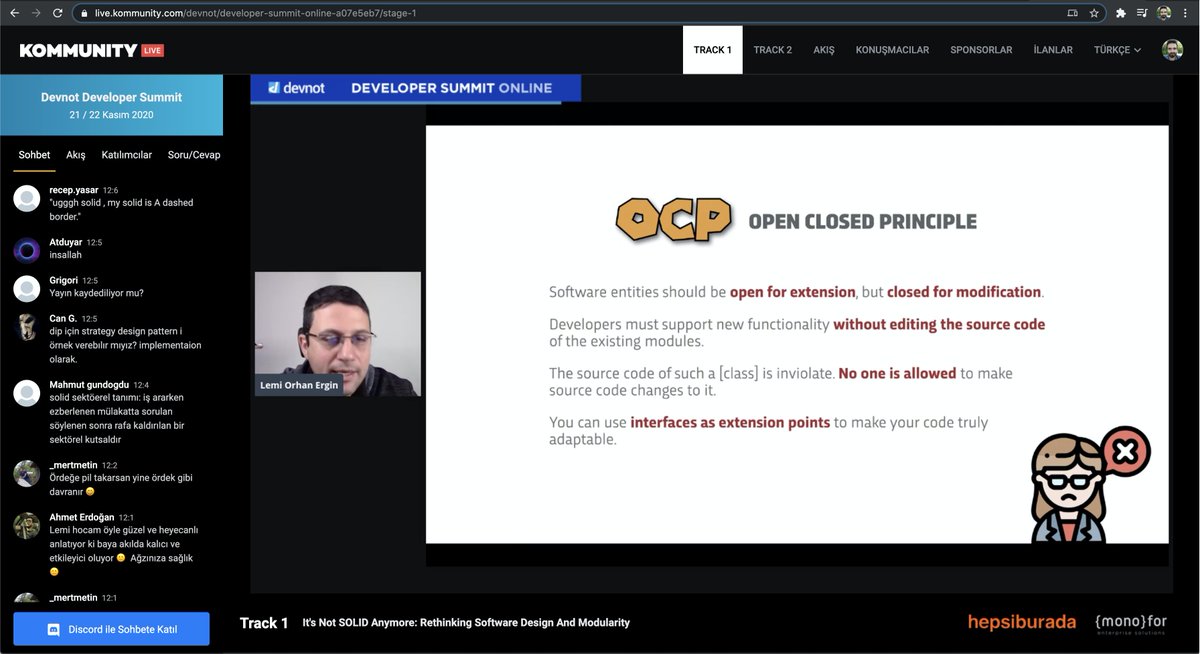Viewport: 1200px width, 654px height.
Task: Click the "Track 1" label below video
Action: pyautogui.click(x=264, y=623)
